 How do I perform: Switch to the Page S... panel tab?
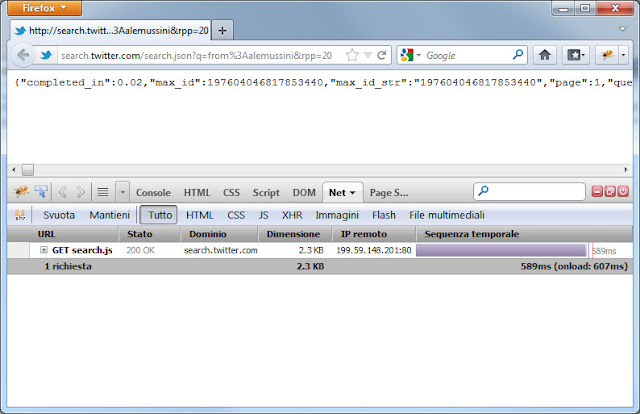click(x=389, y=192)
